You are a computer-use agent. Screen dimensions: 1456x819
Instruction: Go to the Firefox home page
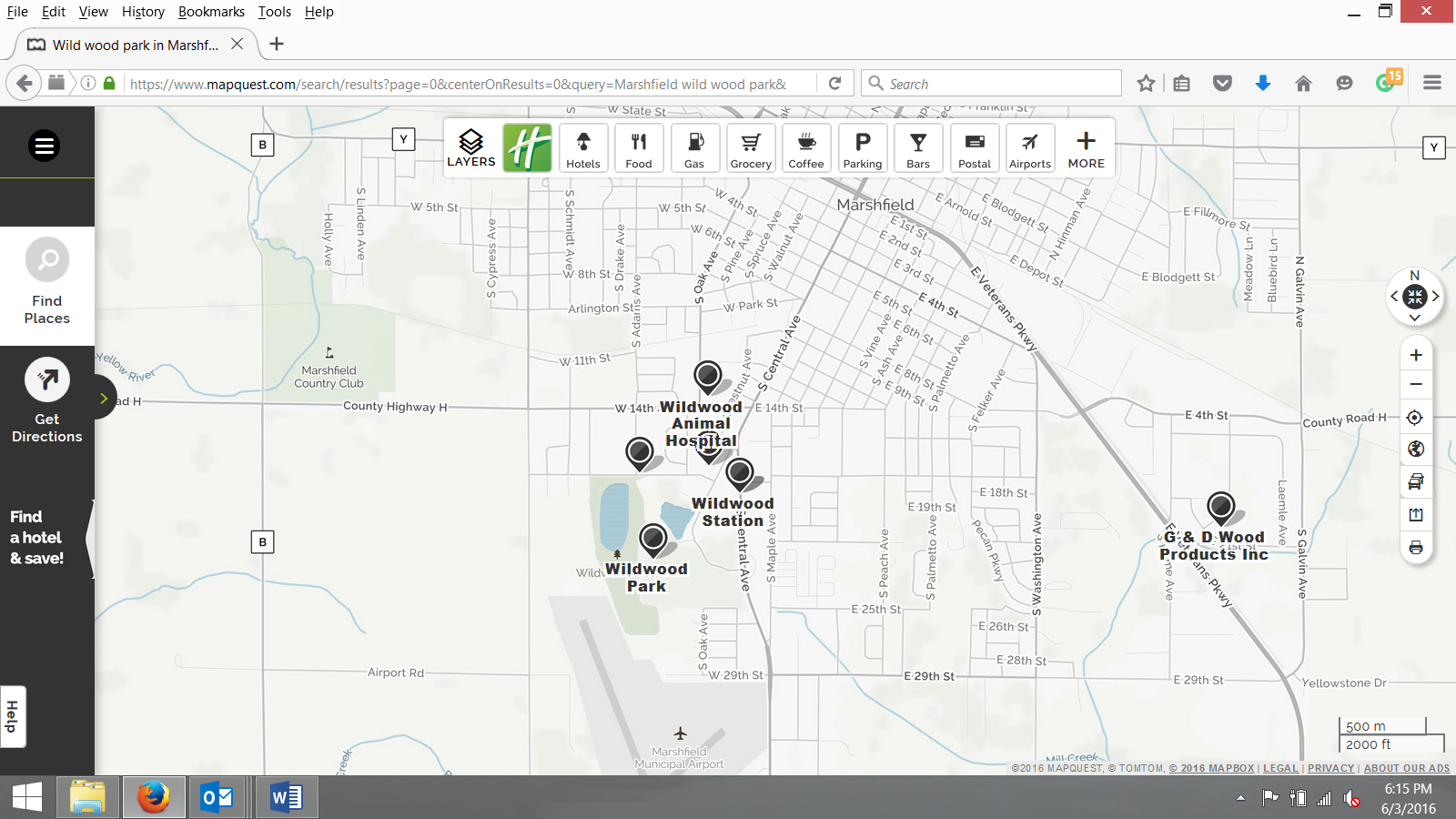coord(1303,84)
